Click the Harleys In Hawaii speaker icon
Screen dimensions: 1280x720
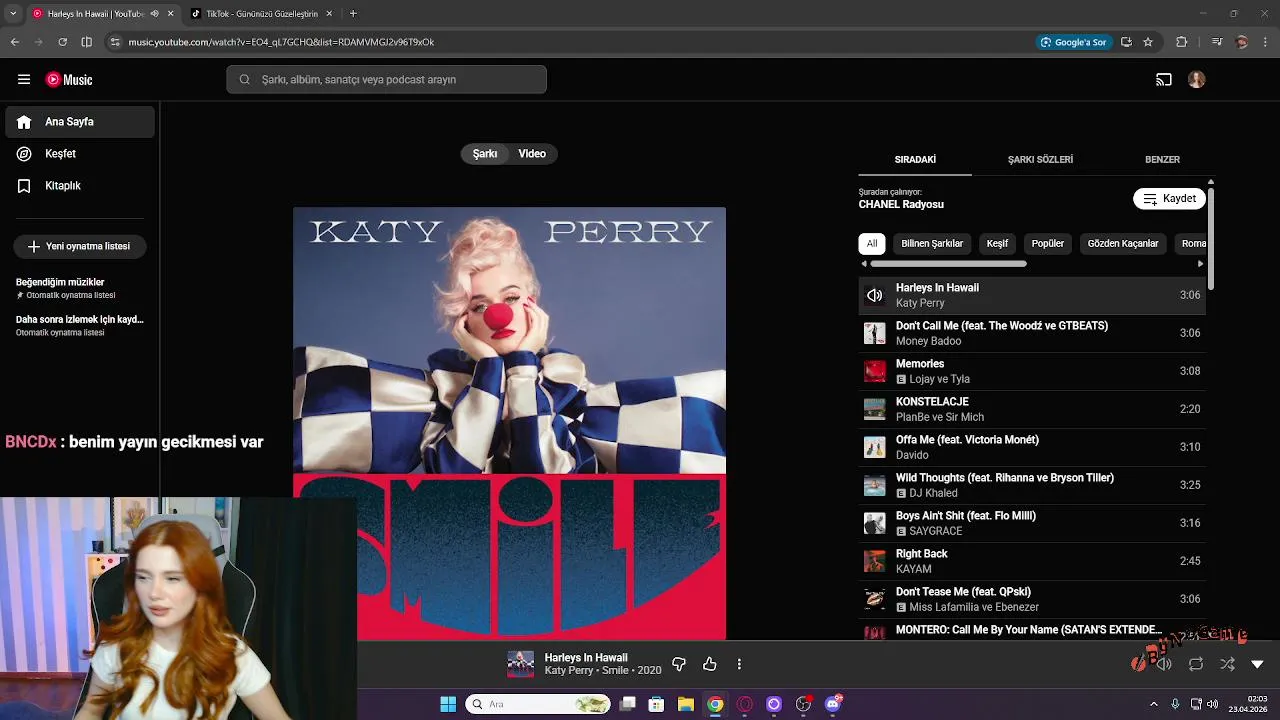[x=875, y=295]
